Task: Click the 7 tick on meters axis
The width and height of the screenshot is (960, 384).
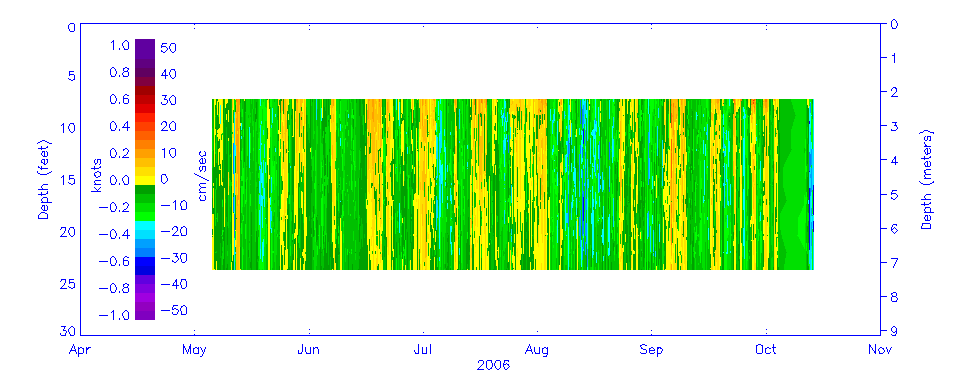Action: tap(894, 263)
